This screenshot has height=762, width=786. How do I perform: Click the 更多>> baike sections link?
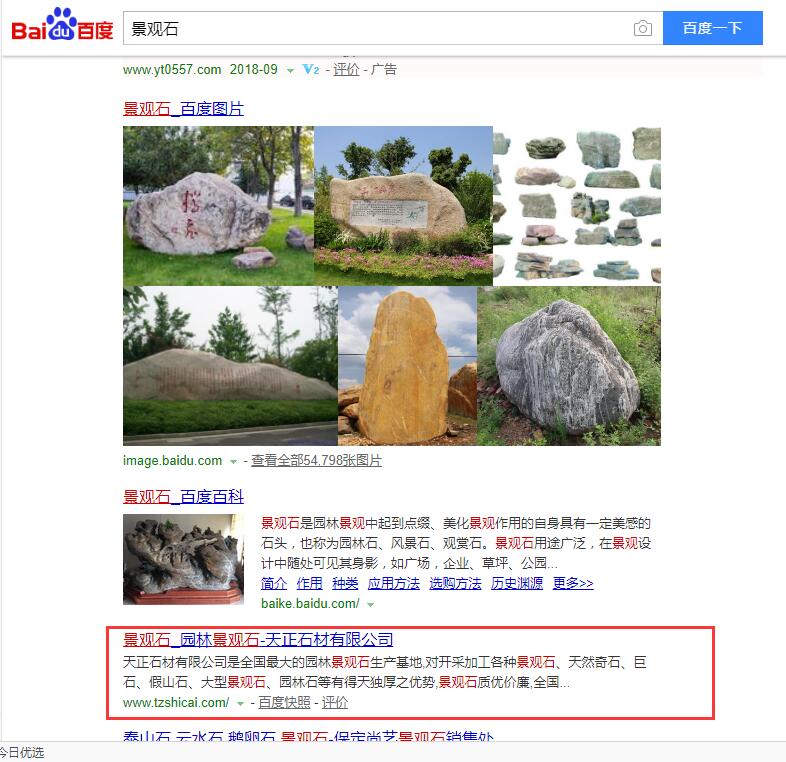(x=573, y=583)
